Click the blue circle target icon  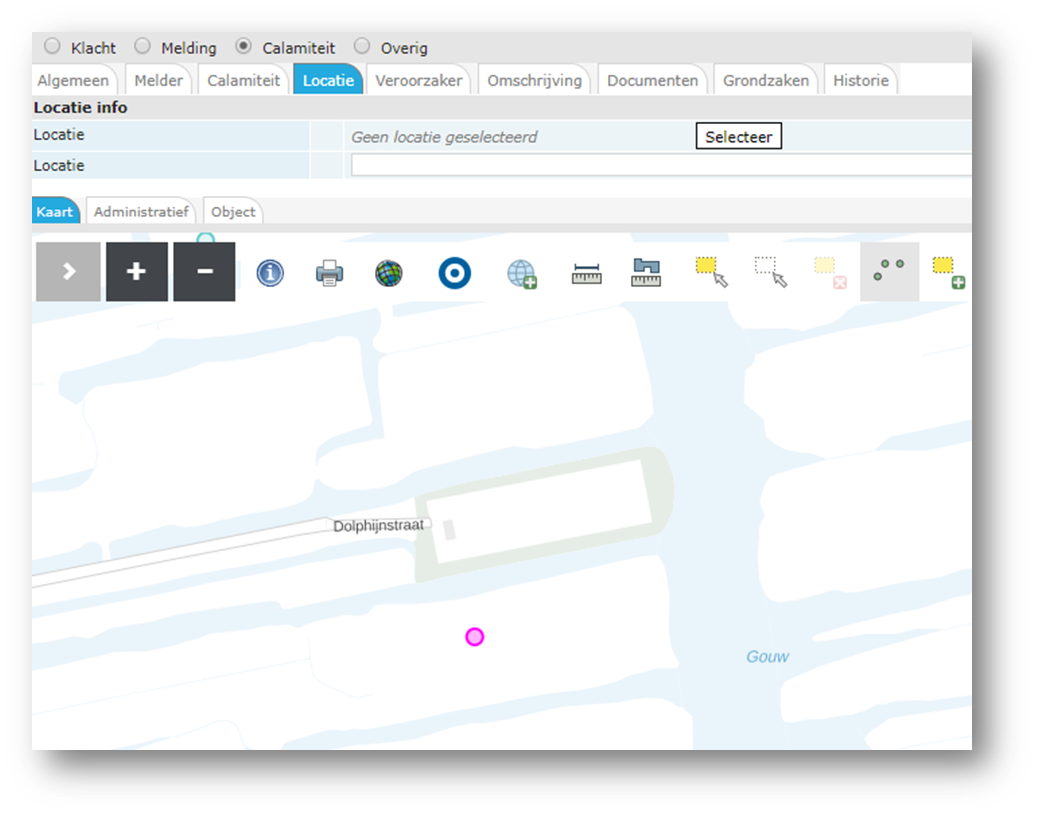[454, 273]
